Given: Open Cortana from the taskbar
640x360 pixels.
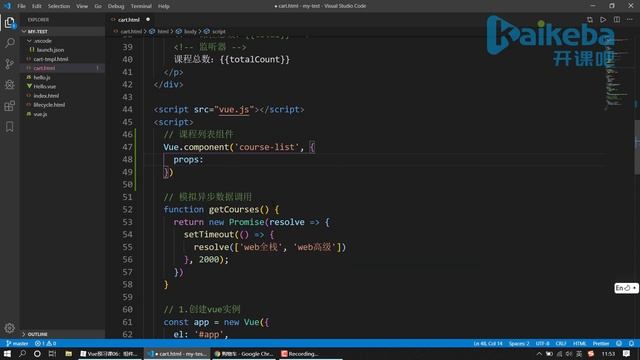Looking at the screenshot, I should coord(37,353).
